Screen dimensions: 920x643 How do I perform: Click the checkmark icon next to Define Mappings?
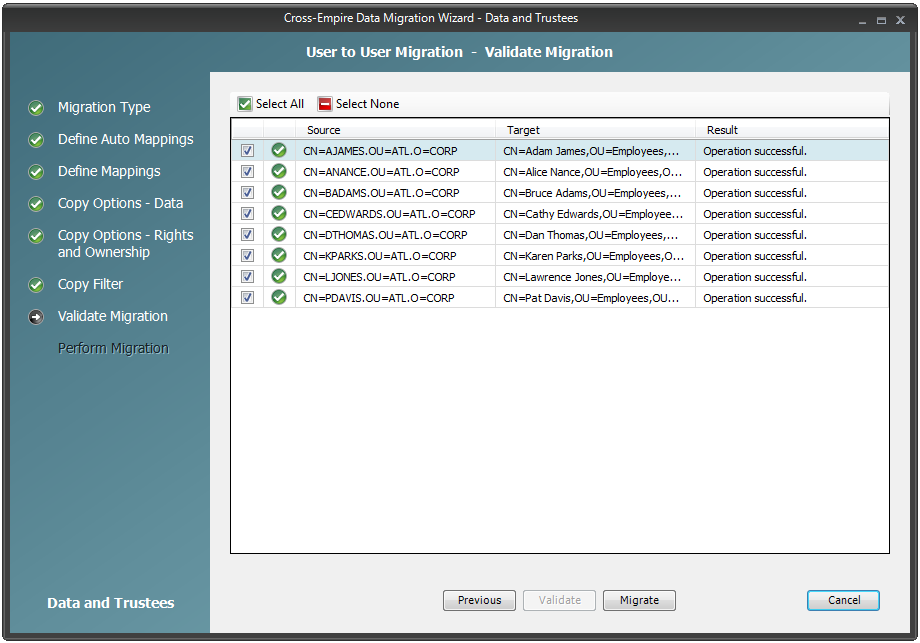click(x=36, y=172)
